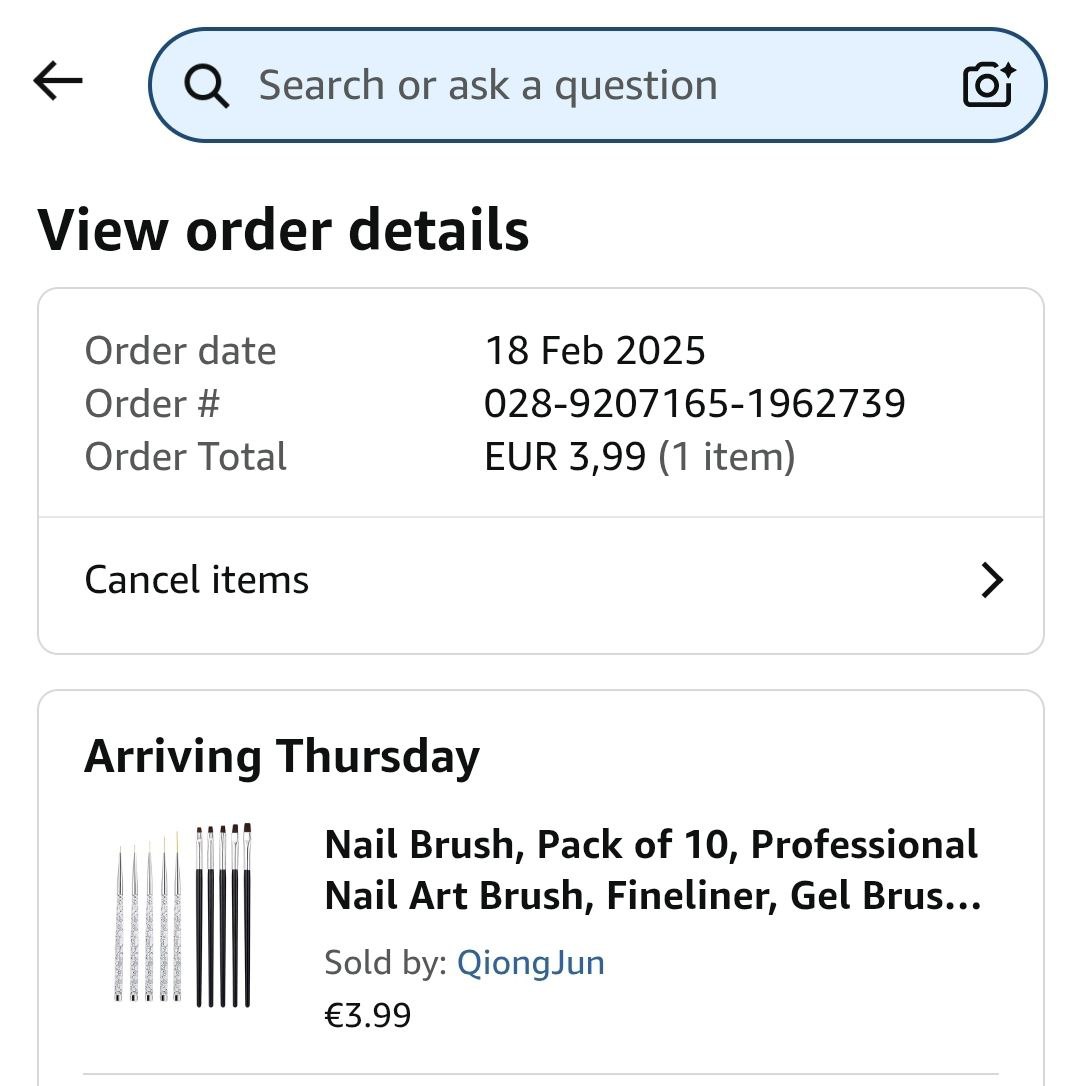Select the 'Cancel items' option text

197,580
